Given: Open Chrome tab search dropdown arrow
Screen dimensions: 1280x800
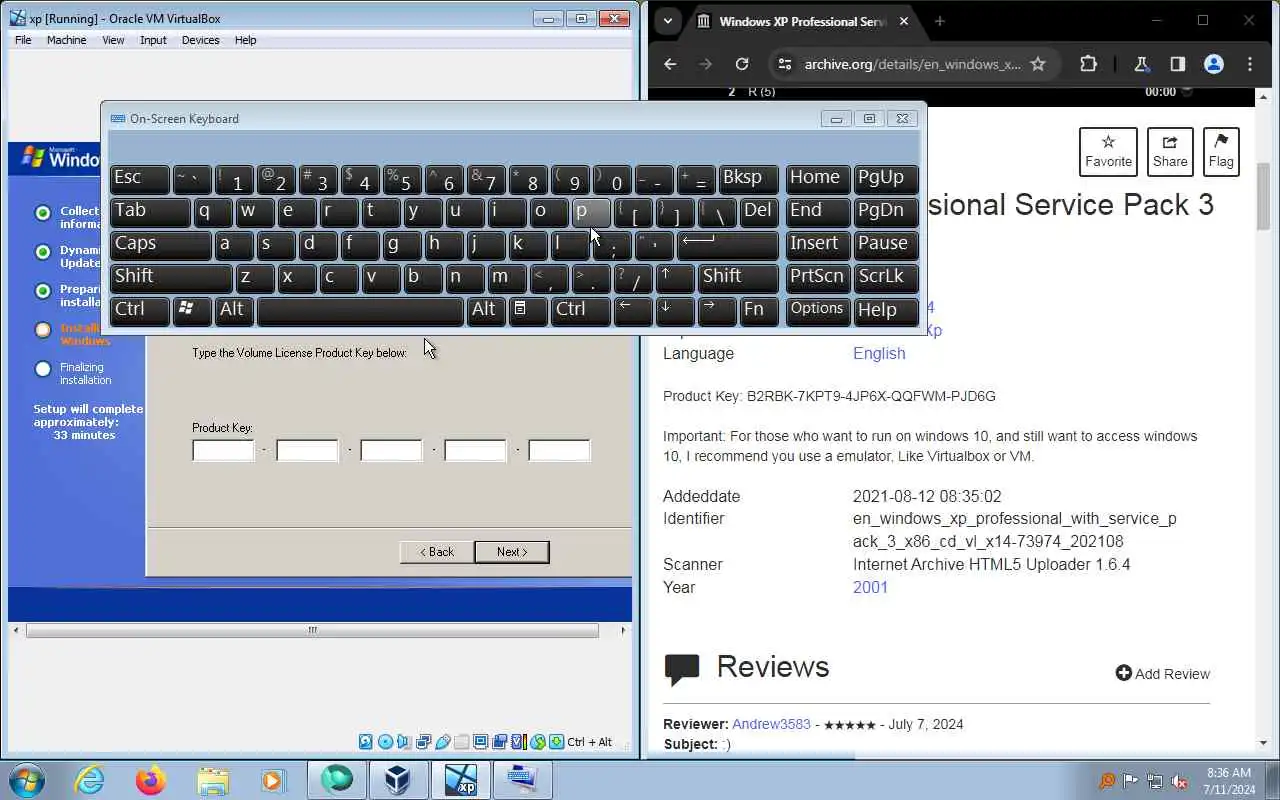Looking at the screenshot, I should 667,21.
